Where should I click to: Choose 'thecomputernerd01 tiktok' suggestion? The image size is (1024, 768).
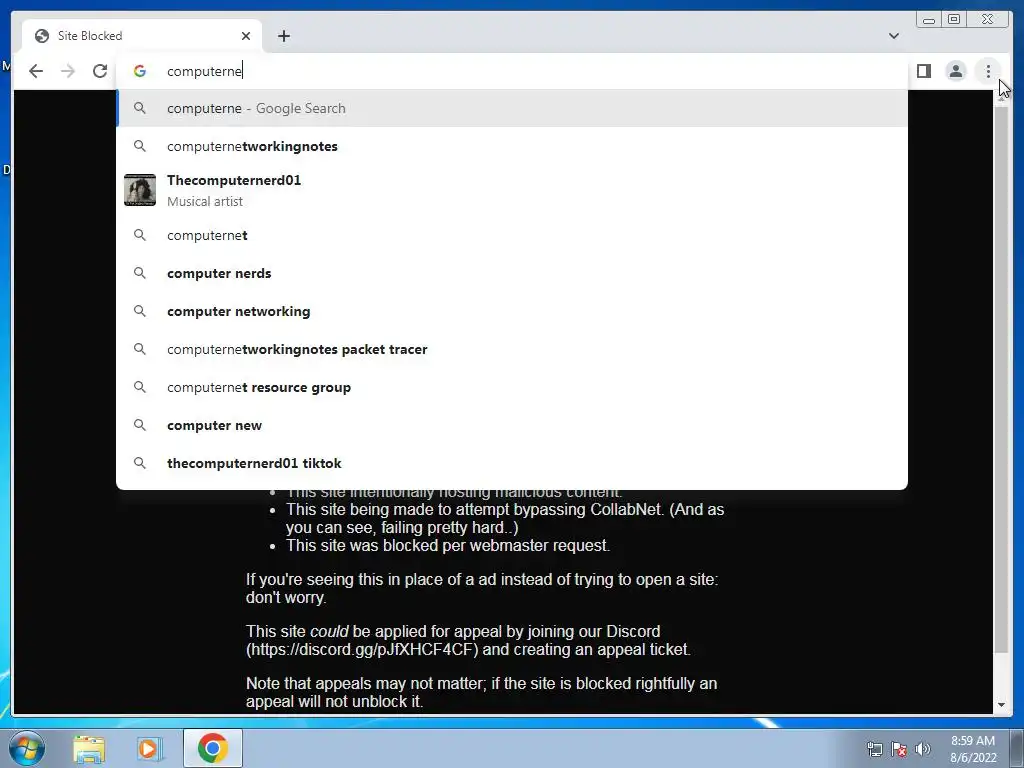click(512, 463)
